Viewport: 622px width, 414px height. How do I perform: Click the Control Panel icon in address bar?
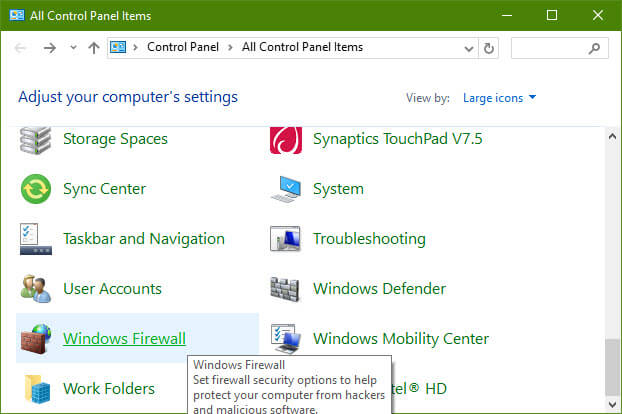(x=118, y=47)
